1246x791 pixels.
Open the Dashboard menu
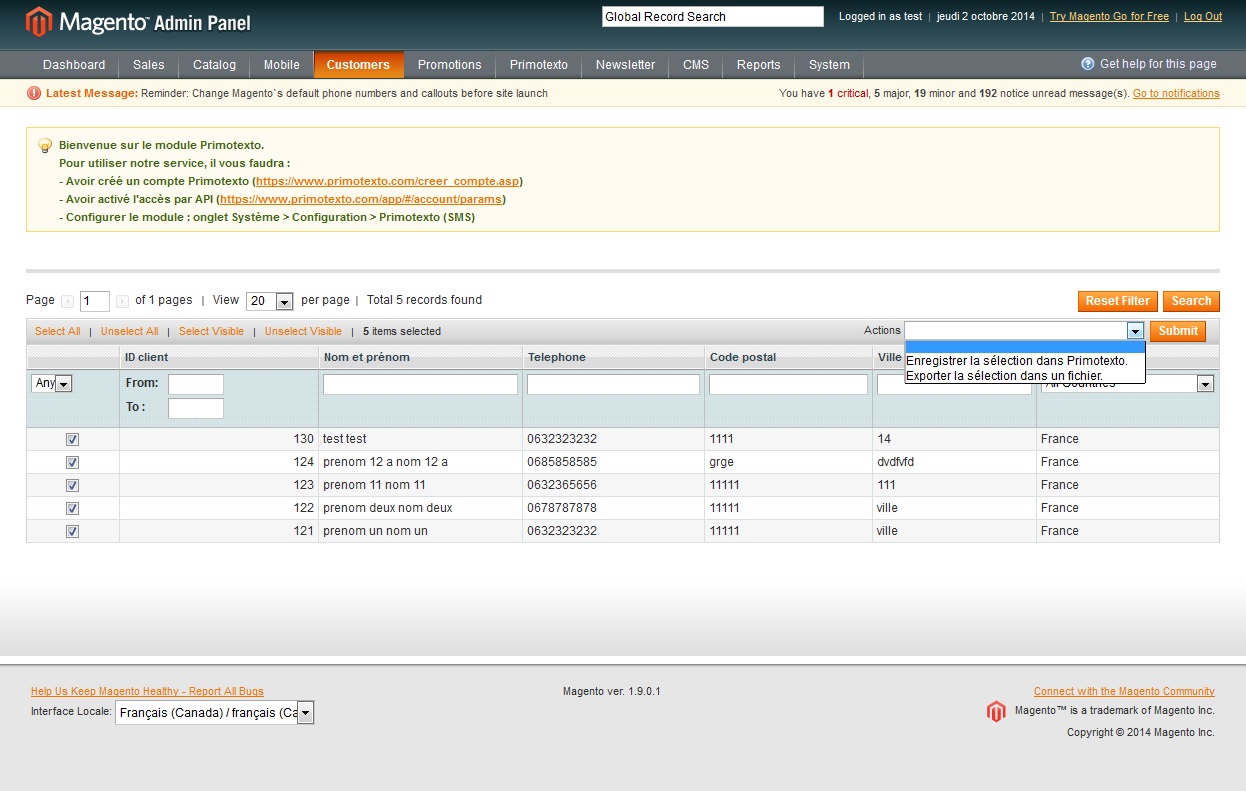click(74, 65)
